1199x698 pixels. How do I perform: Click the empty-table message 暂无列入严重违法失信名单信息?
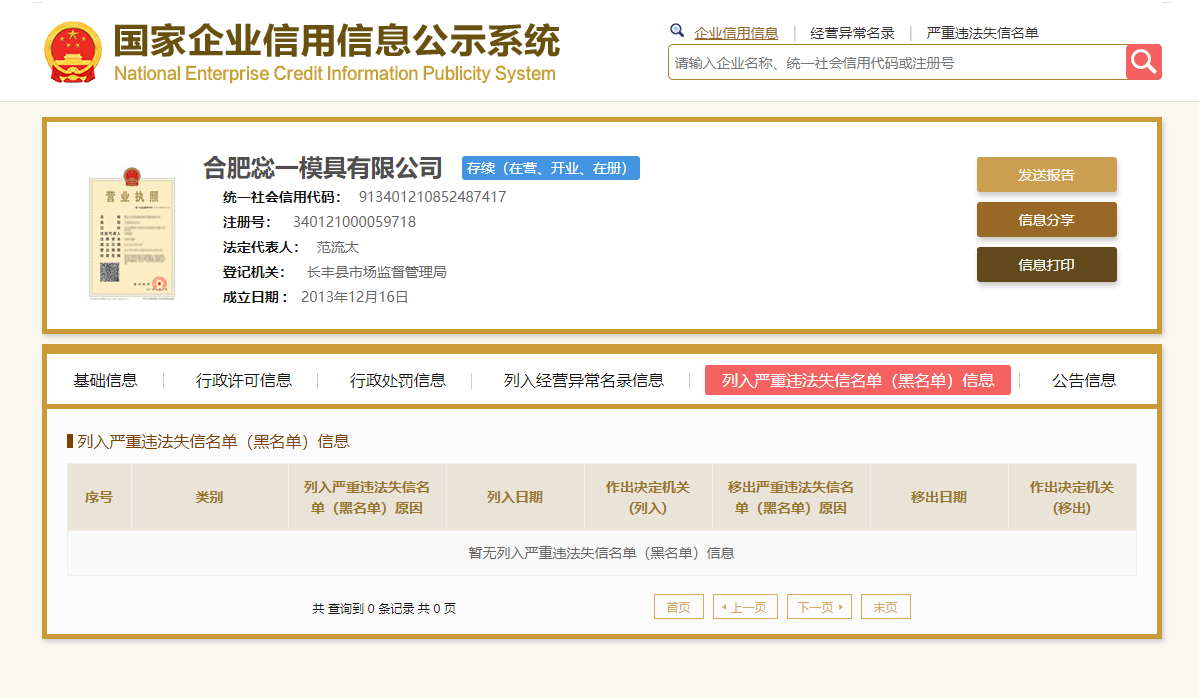(601, 553)
